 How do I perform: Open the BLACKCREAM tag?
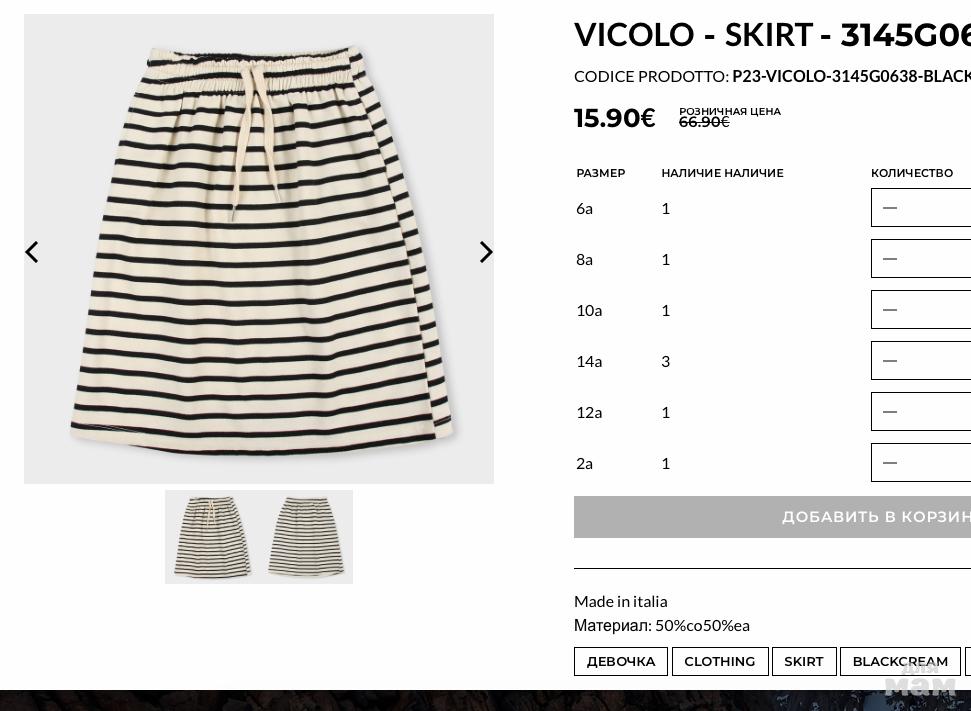tap(900, 661)
